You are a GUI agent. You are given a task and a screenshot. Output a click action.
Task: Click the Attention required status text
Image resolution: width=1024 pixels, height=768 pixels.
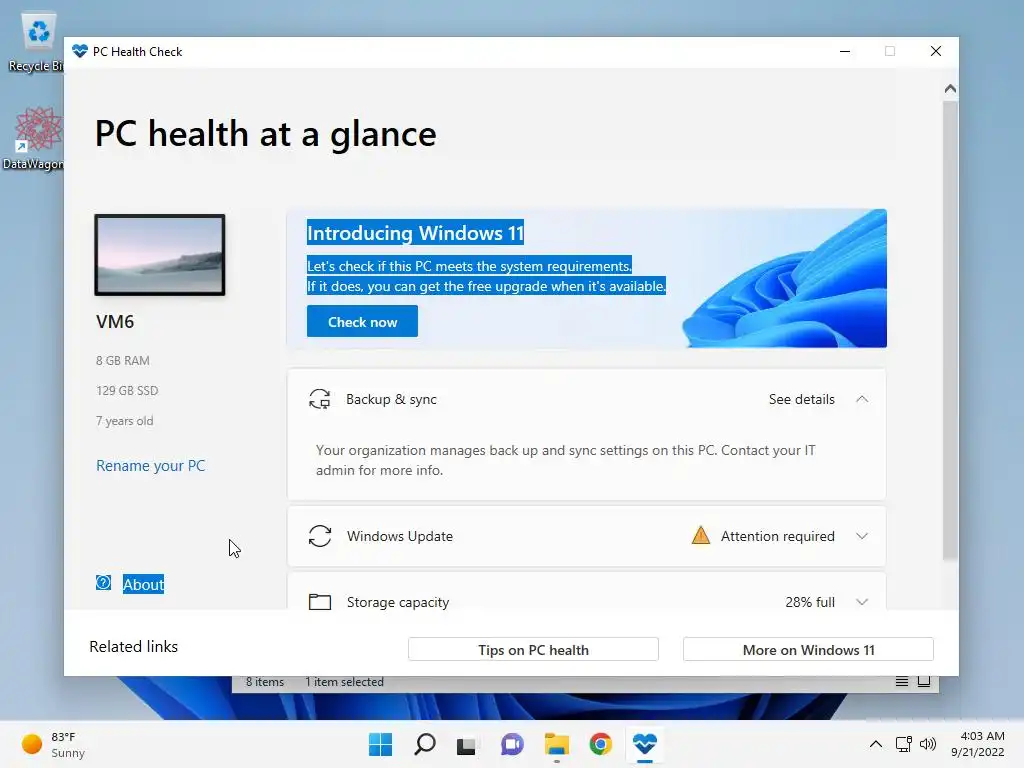pos(778,536)
